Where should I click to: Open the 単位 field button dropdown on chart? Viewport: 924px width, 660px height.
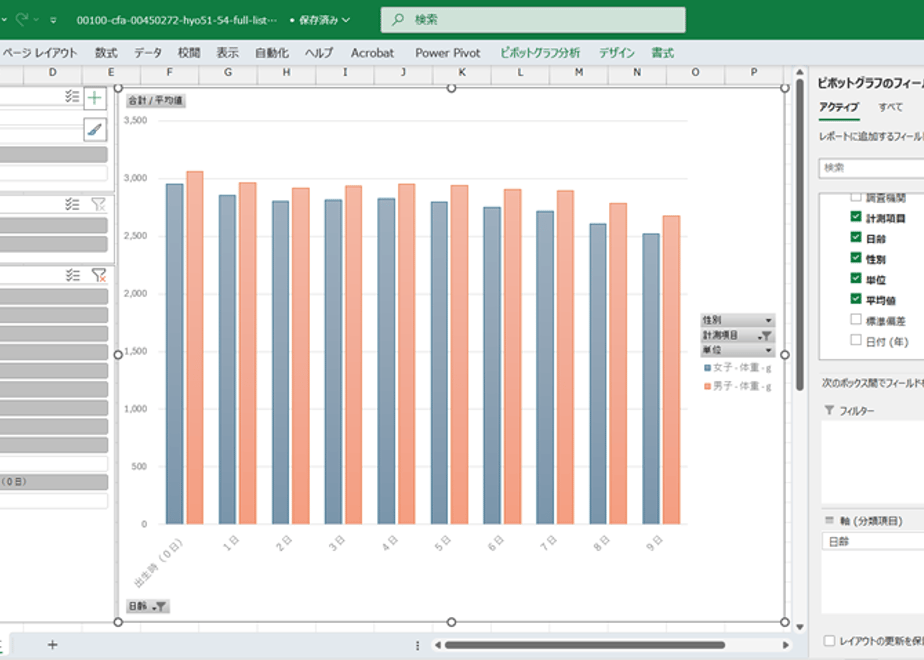tap(737, 350)
